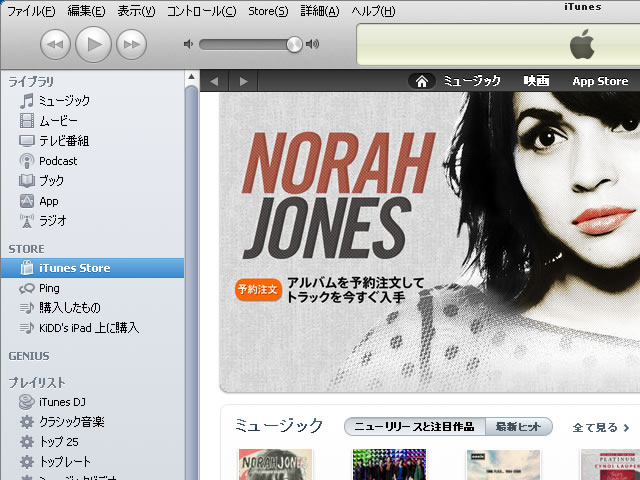Image resolution: width=640 pixels, height=480 pixels.
Task: Select テレビ番組 TV icon in library
Action: click(x=27, y=141)
